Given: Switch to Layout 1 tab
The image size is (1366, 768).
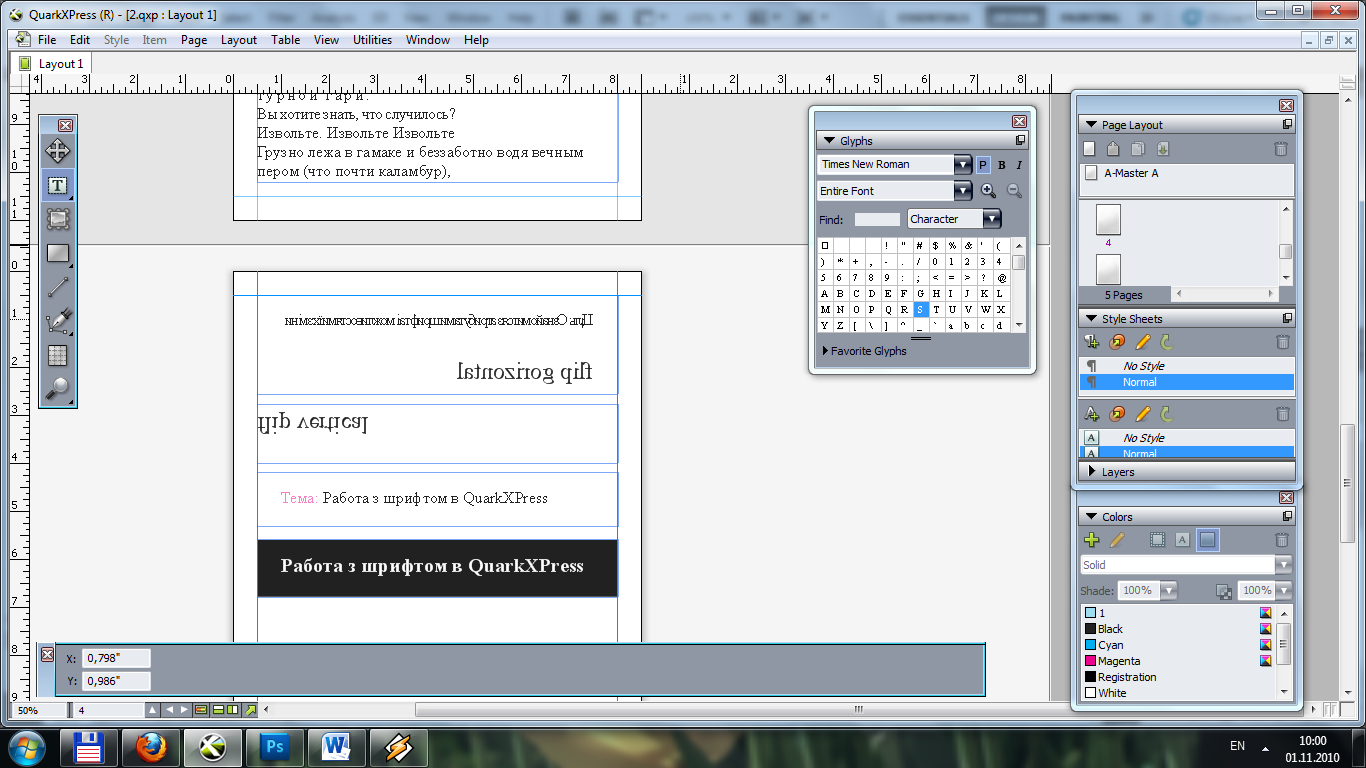Looking at the screenshot, I should (51, 64).
